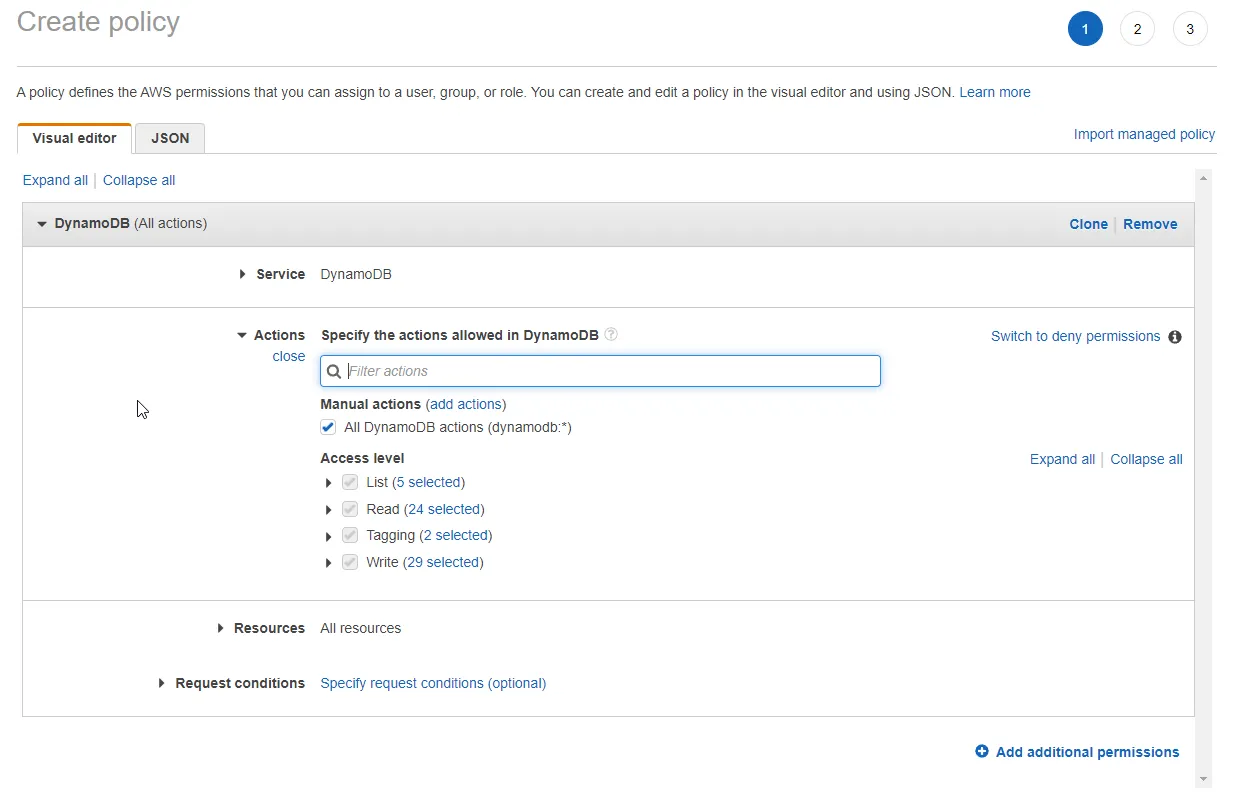Click the step 1 circle indicator

(1085, 28)
